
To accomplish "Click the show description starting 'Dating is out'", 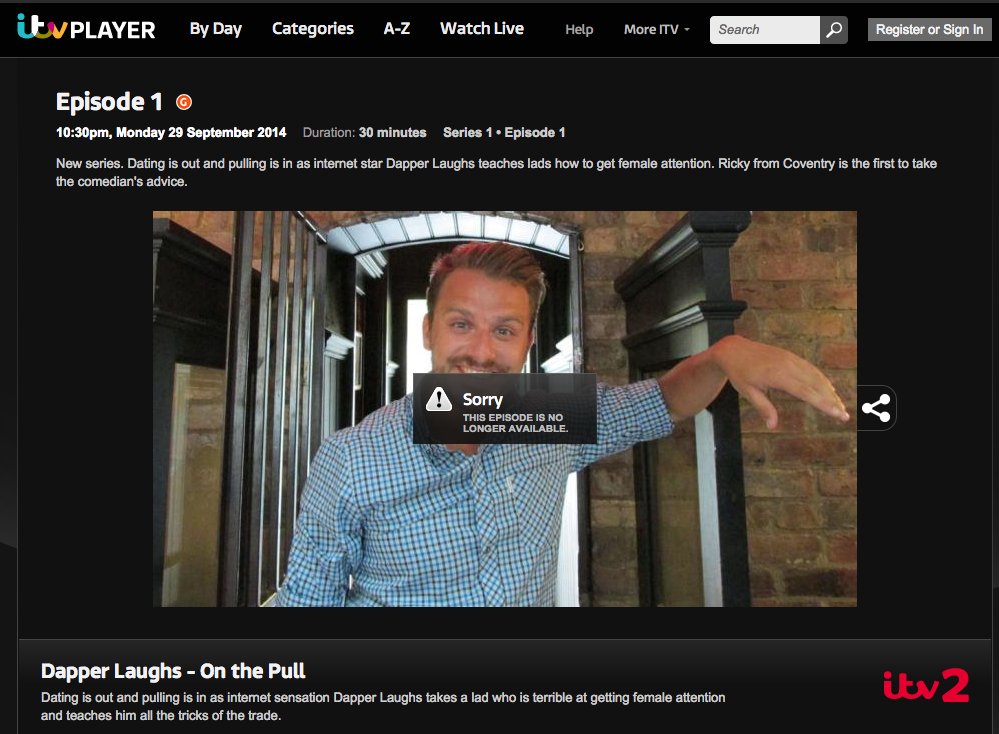I will (383, 706).
